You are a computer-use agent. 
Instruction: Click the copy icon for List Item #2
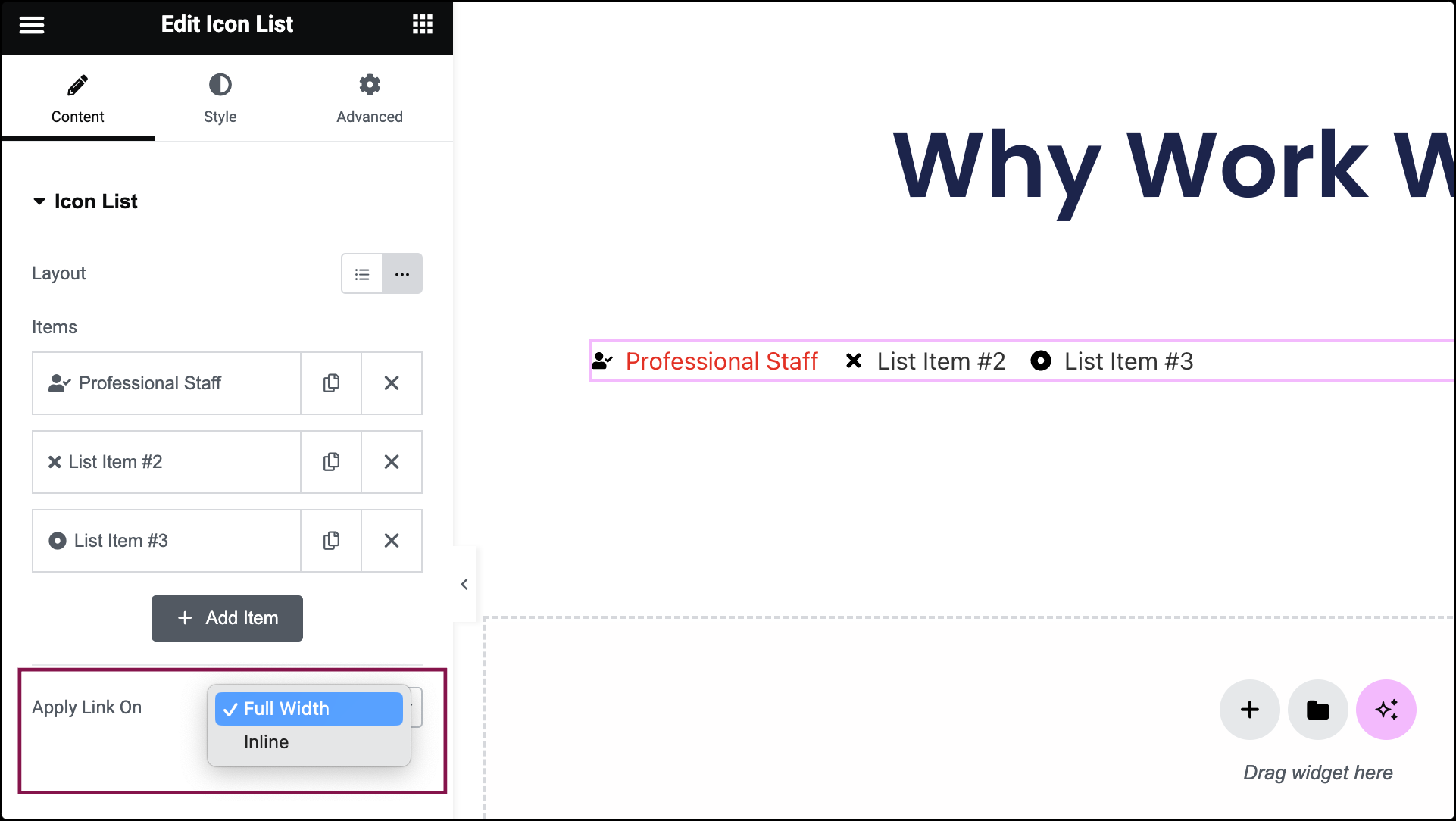(x=332, y=461)
